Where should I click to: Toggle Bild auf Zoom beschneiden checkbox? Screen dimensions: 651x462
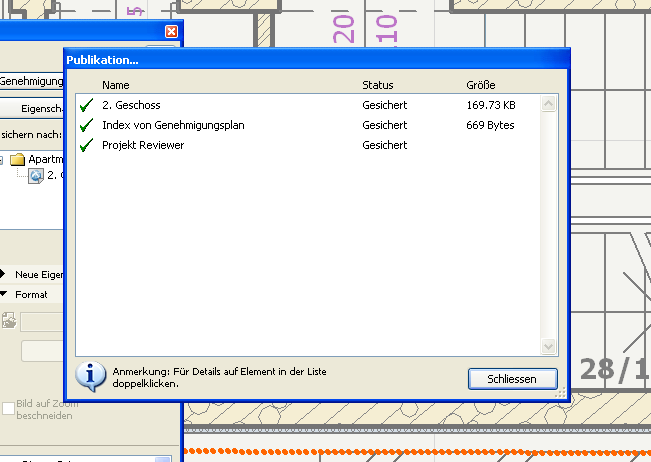[9, 408]
